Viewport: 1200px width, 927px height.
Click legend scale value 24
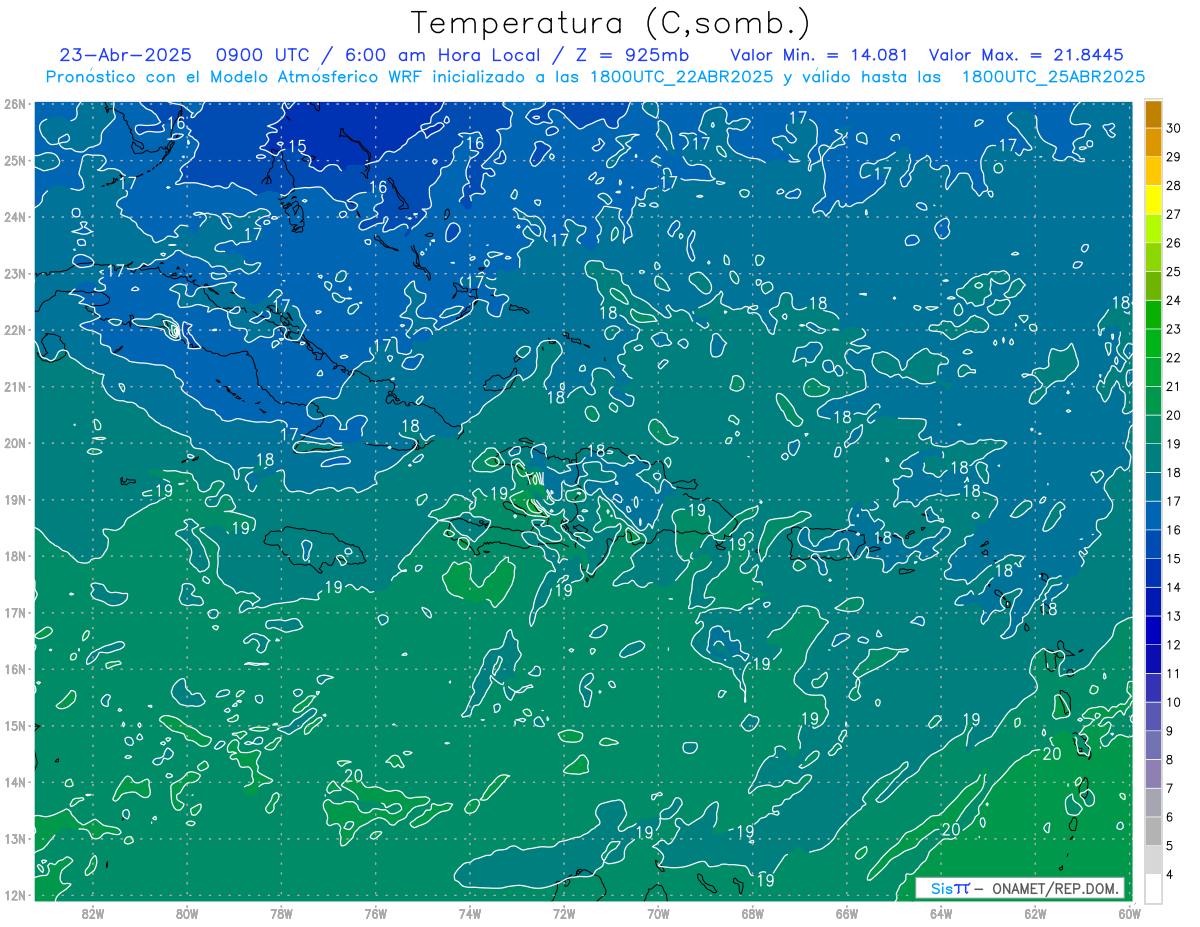coord(1174,300)
